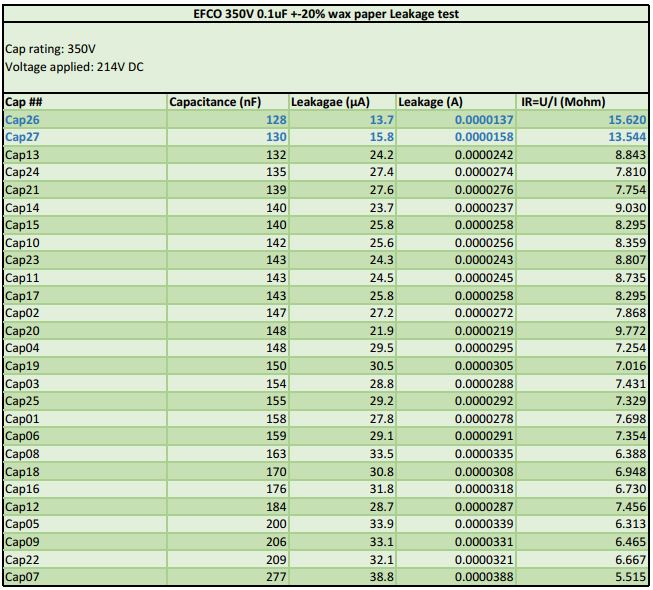Select the capacitance value 130 for Cap27
653x590 pixels.
pos(277,137)
